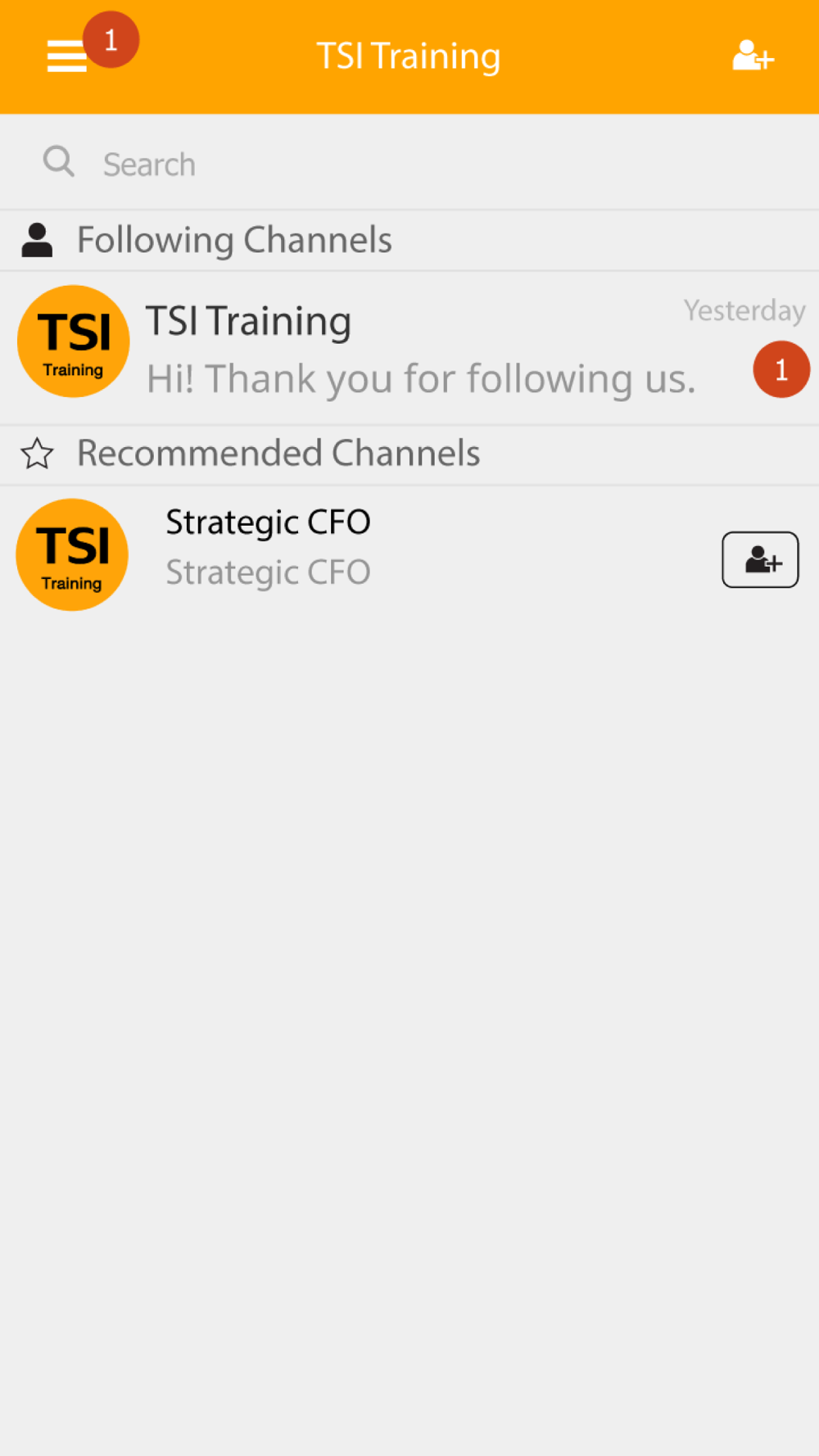
Task: Tap the TSI Training header title
Action: pos(409,57)
